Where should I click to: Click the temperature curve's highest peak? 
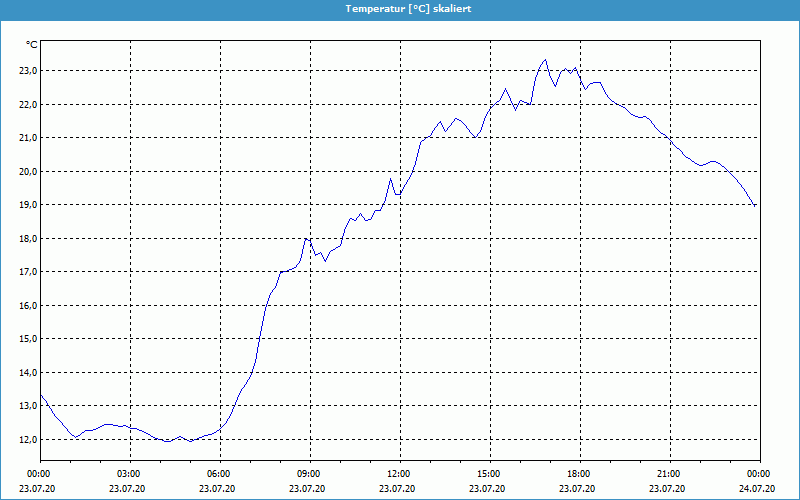click(545, 59)
